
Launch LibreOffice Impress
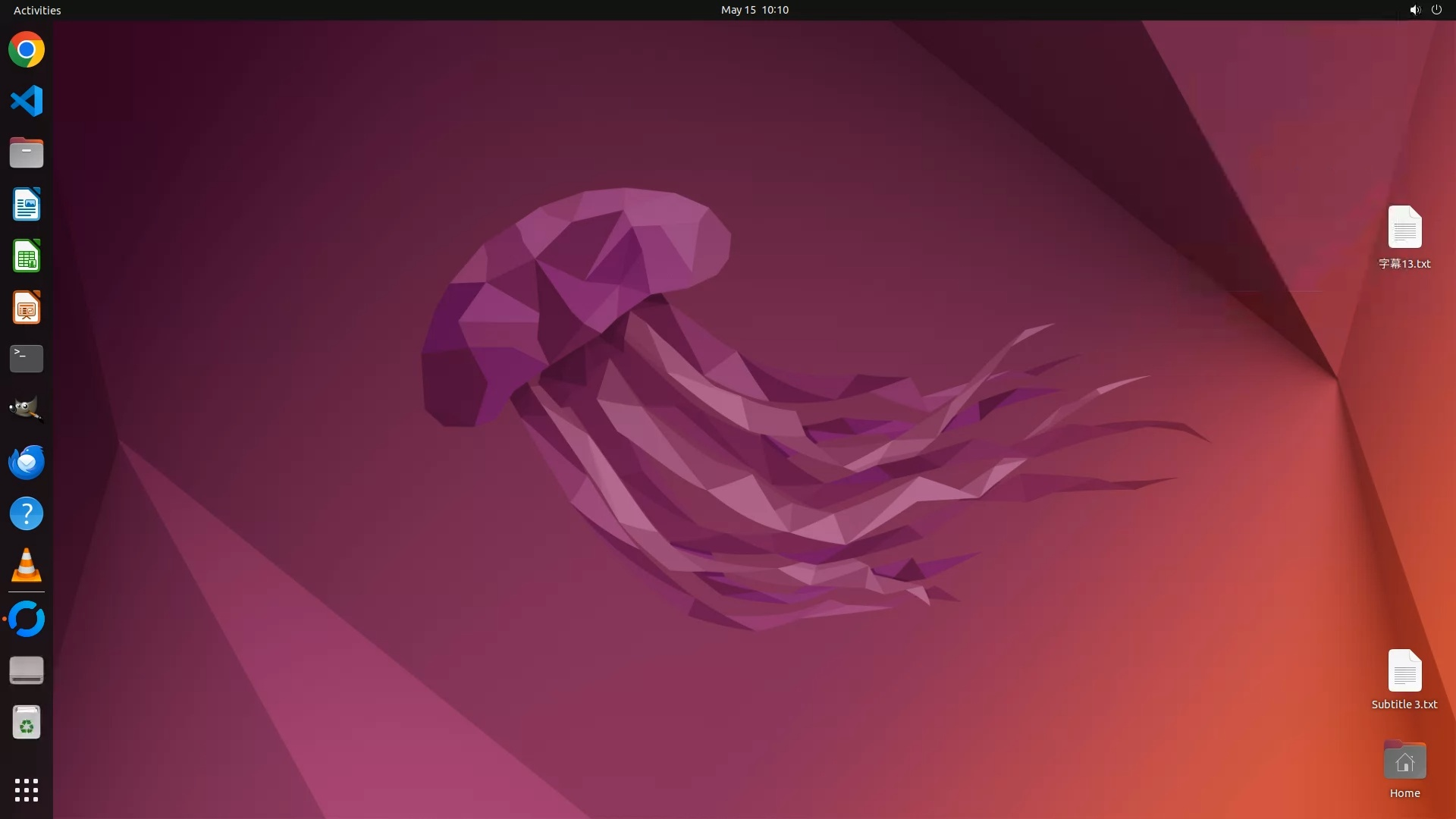coord(27,308)
